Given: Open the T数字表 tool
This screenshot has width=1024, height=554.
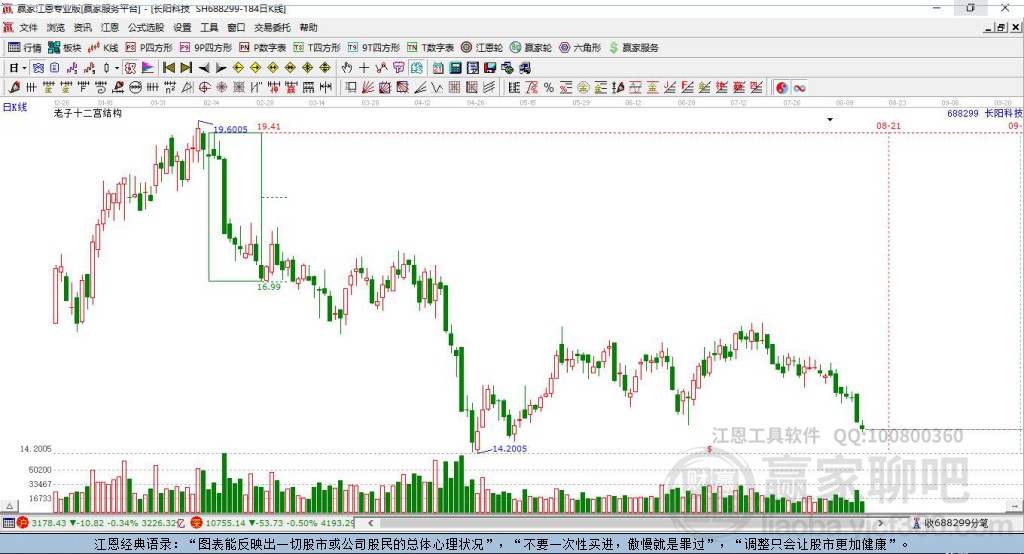Looking at the screenshot, I should click(430, 48).
